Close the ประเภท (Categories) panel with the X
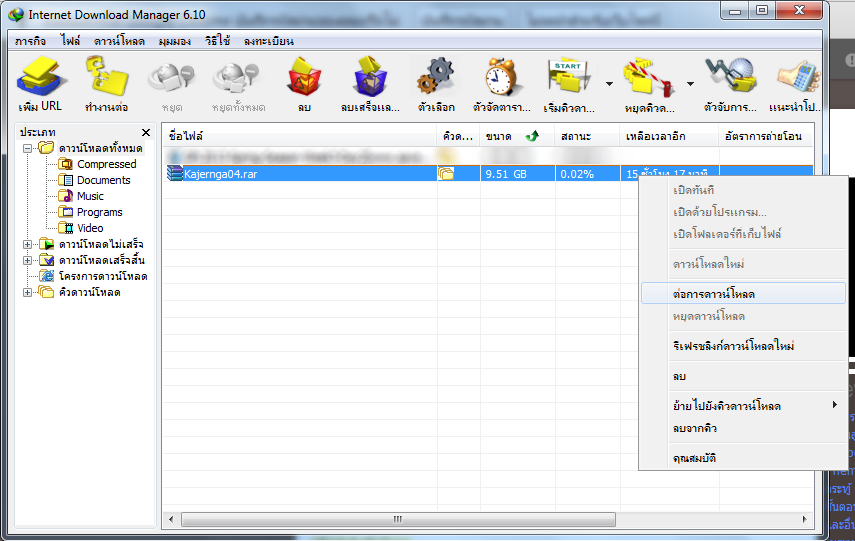 [x=146, y=133]
